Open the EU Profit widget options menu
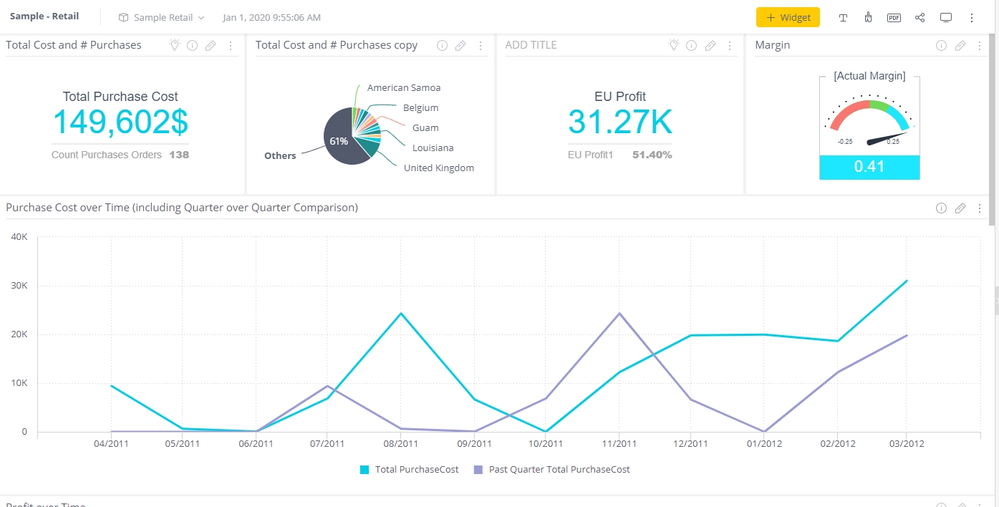999x507 pixels. [729, 46]
